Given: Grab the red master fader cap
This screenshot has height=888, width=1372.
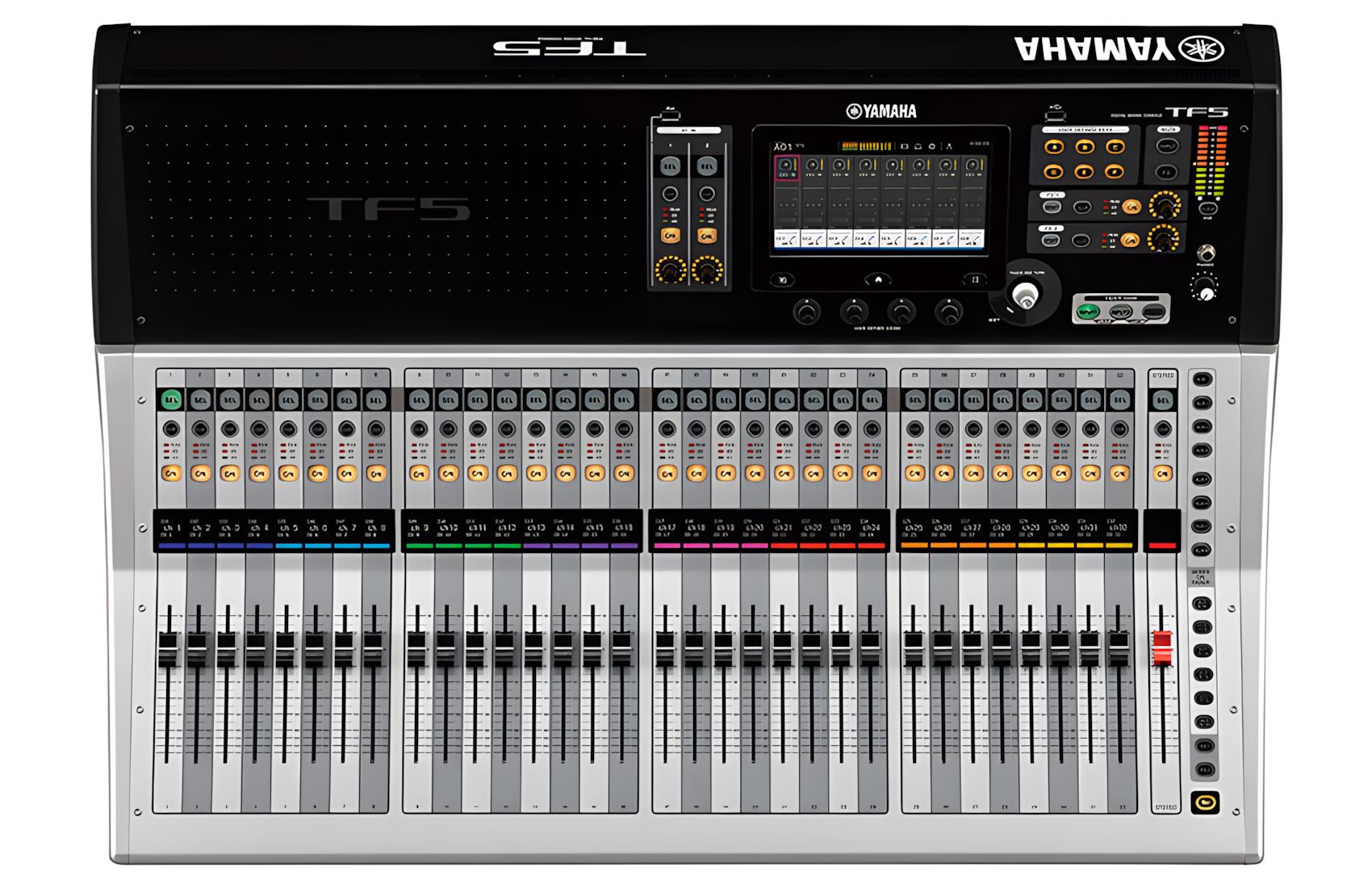Looking at the screenshot, I should [1162, 648].
